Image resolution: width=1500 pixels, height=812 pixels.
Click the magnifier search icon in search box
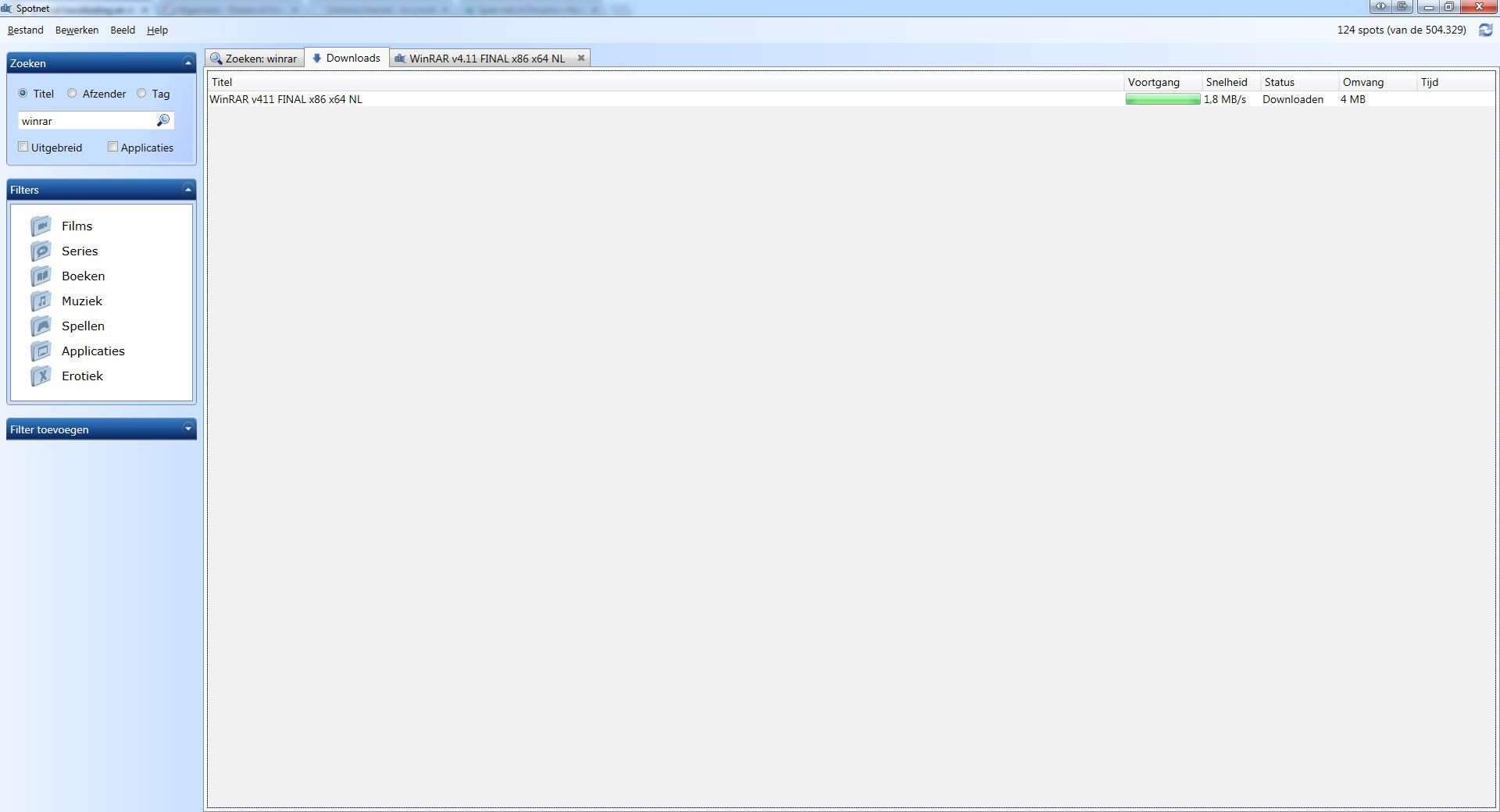162,120
